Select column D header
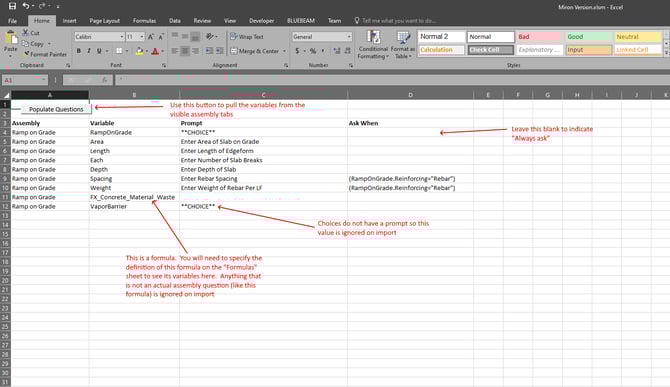The image size is (670, 387). coord(411,95)
